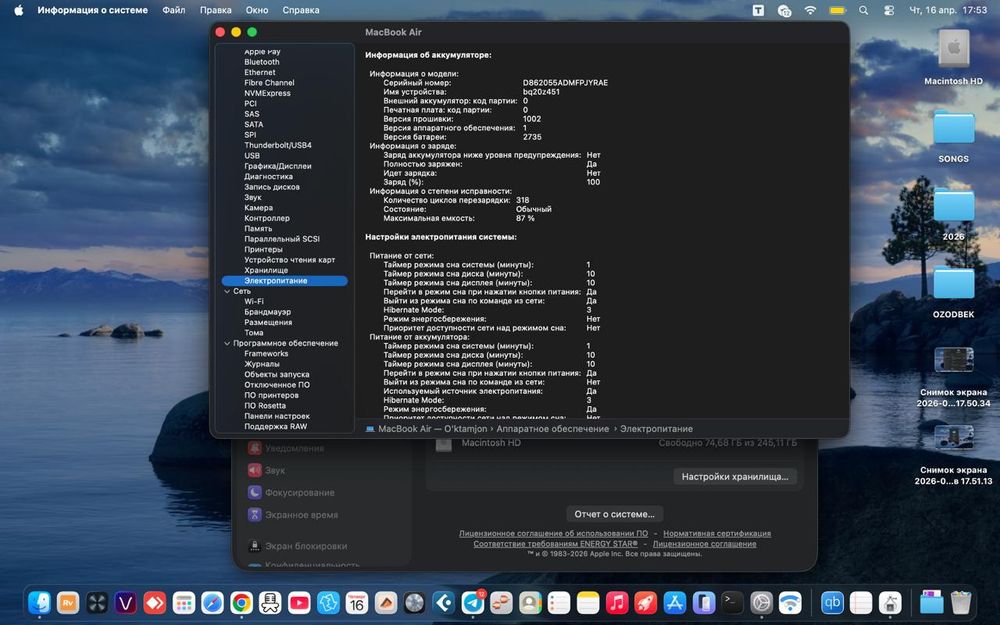Select Память in the sidebar
Screen dimensions: 1000x625
[x=258, y=228]
